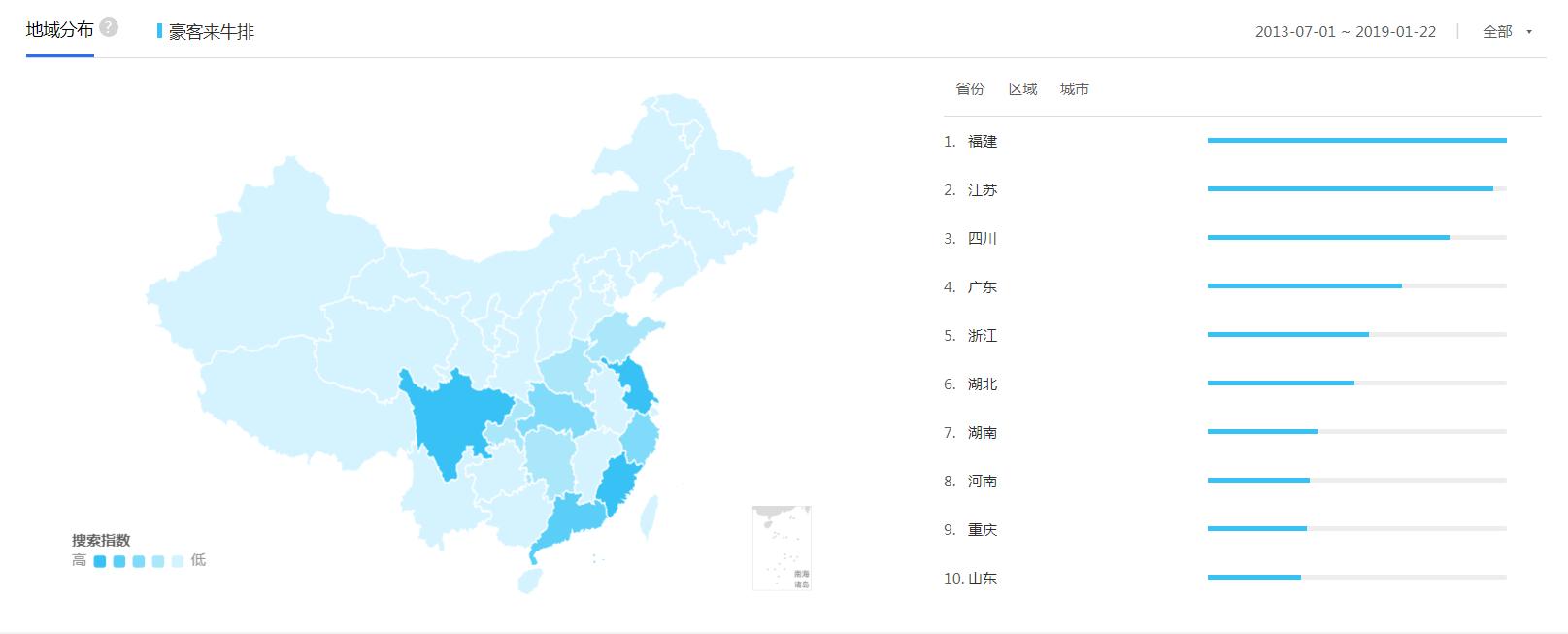Open the date range 2013-07-01 ~ 2019-01-22 selector
Screen dimensions: 1568x634
pos(1345,31)
